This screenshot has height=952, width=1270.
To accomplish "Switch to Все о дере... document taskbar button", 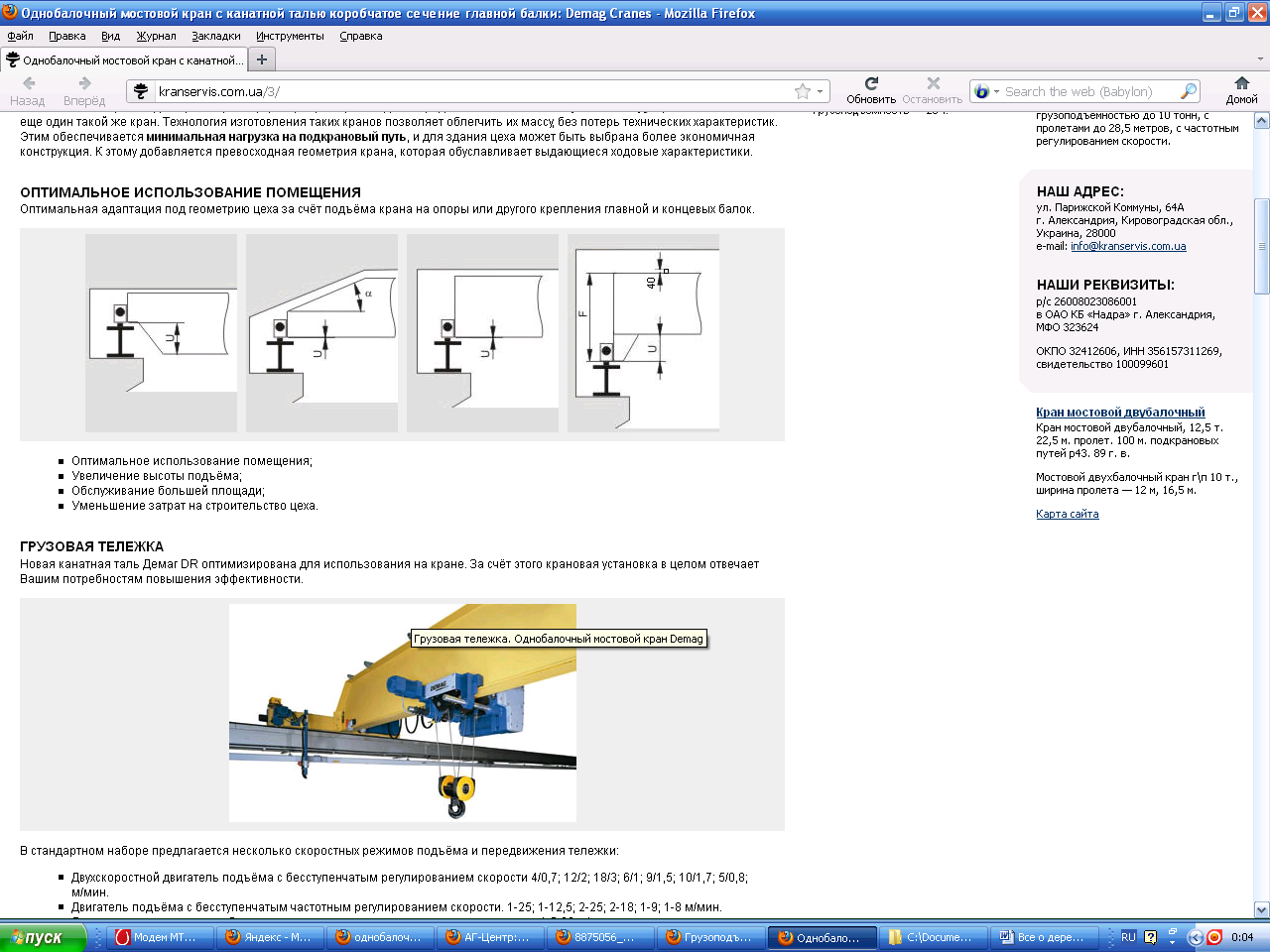I will pyautogui.click(x=1044, y=937).
